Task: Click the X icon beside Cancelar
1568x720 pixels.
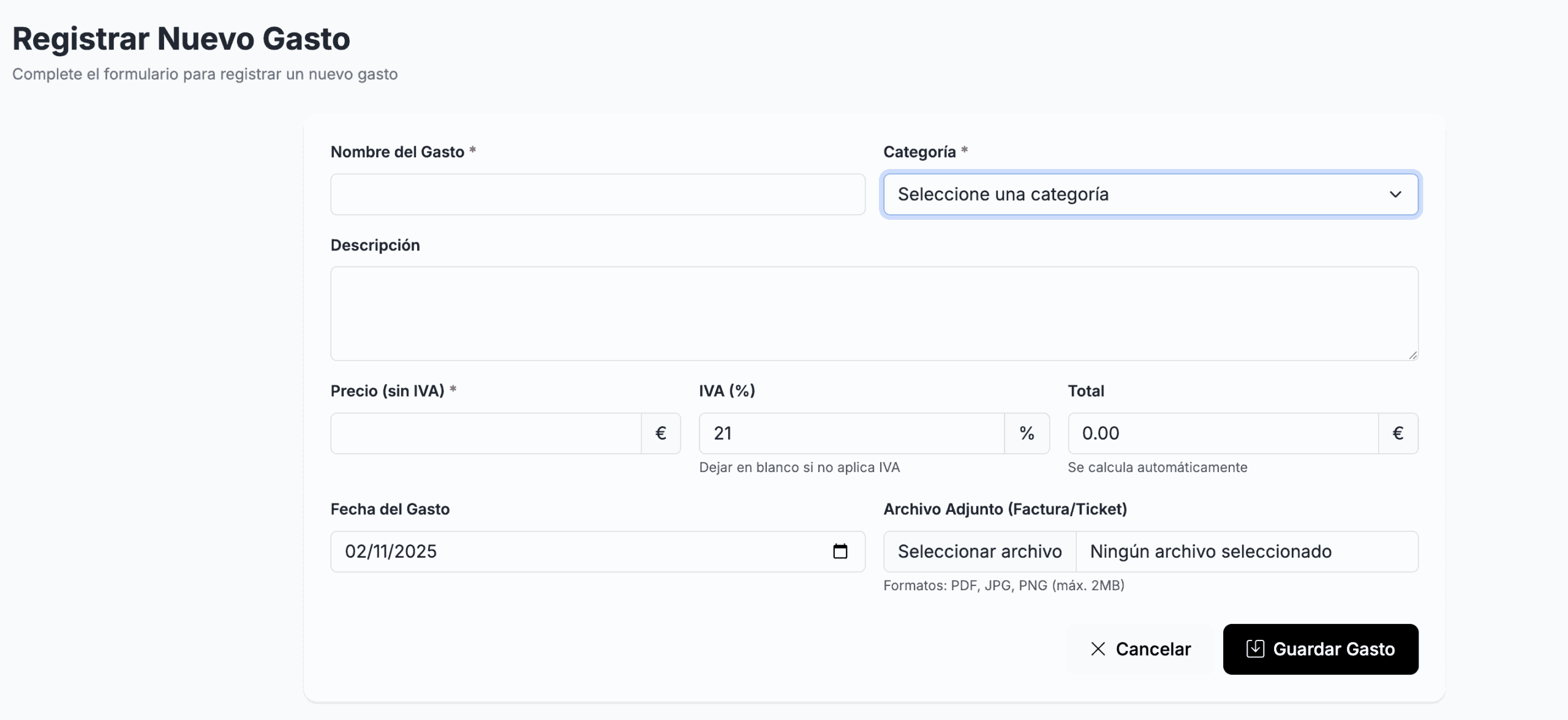Action: (x=1098, y=649)
